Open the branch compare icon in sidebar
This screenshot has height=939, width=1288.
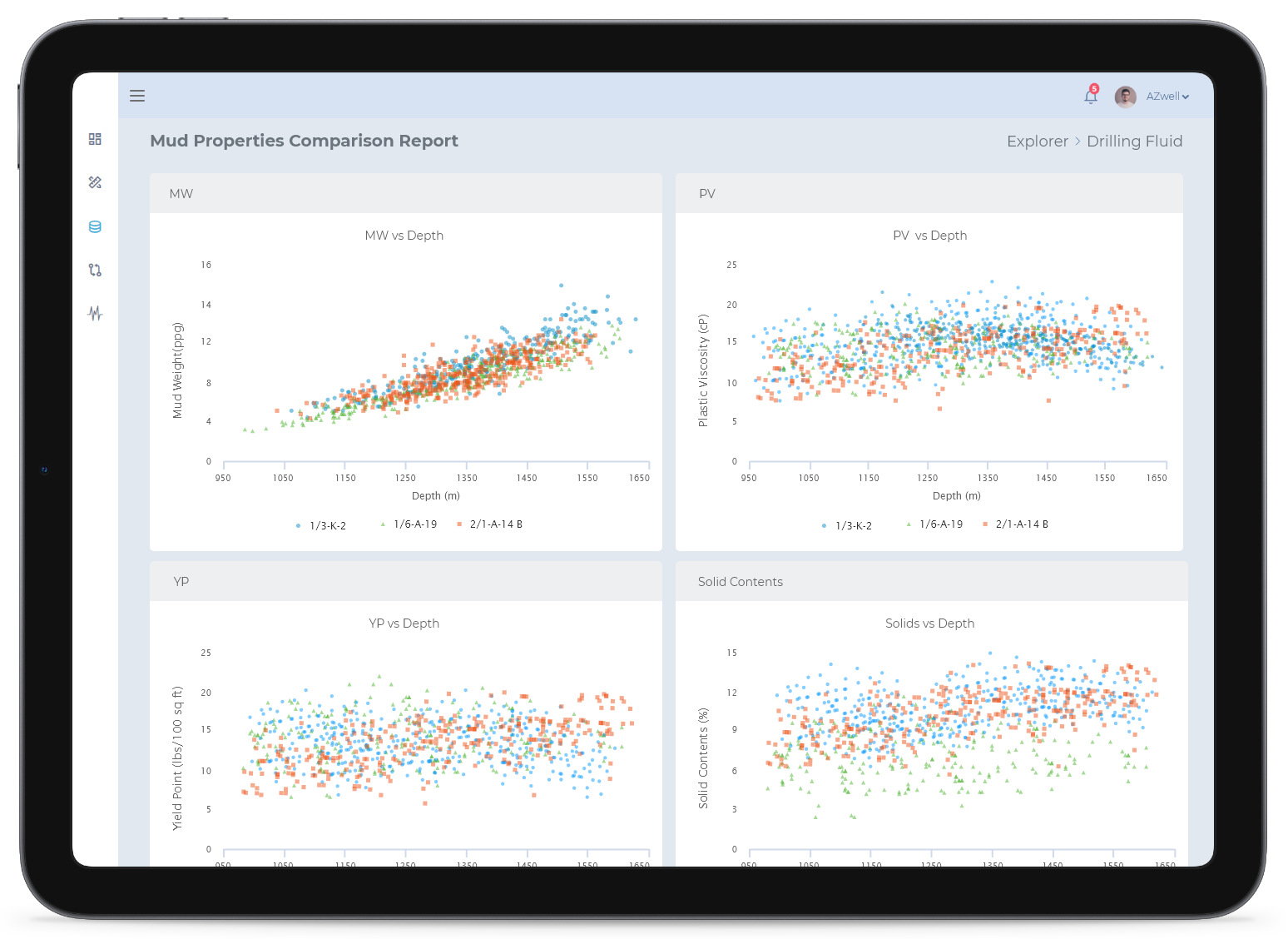coord(95,270)
